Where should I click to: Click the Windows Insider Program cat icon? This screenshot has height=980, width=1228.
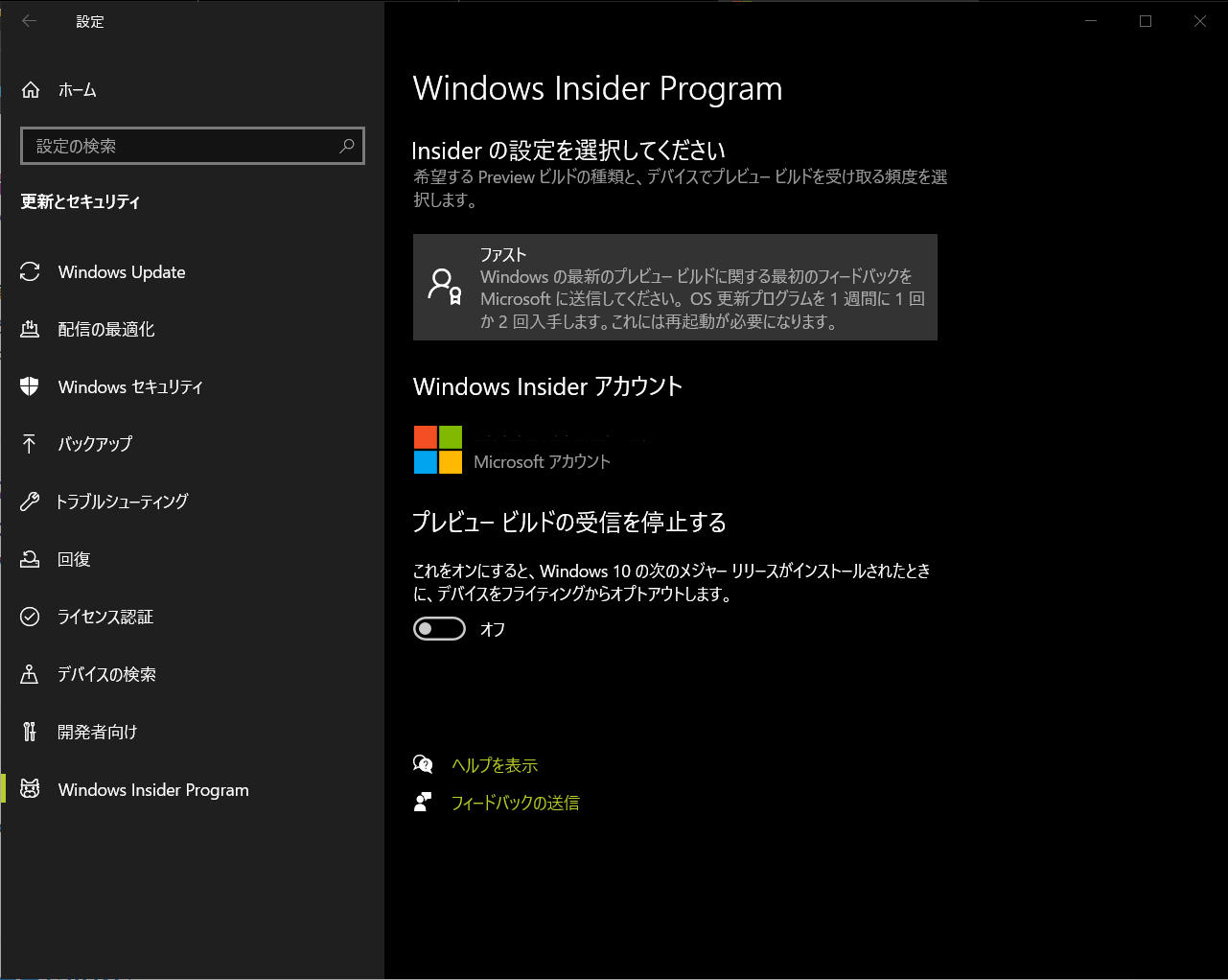pyautogui.click(x=30, y=789)
